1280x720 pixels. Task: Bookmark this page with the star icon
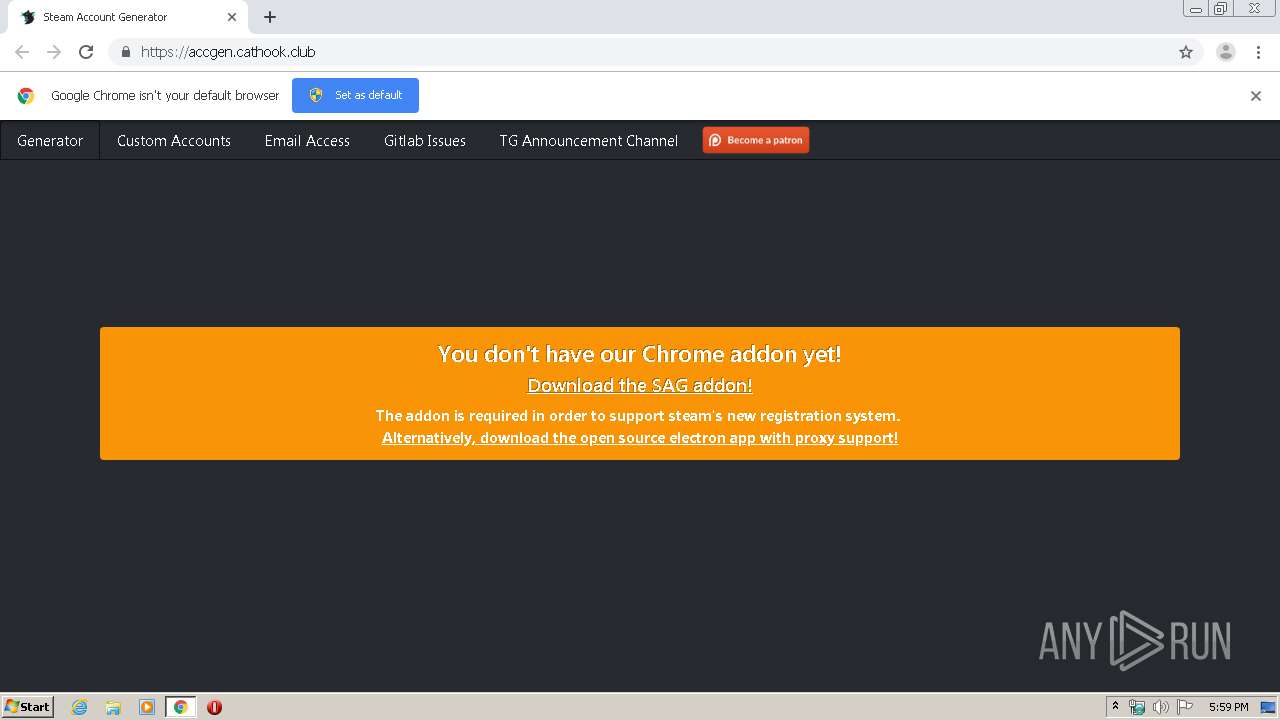pos(1186,52)
